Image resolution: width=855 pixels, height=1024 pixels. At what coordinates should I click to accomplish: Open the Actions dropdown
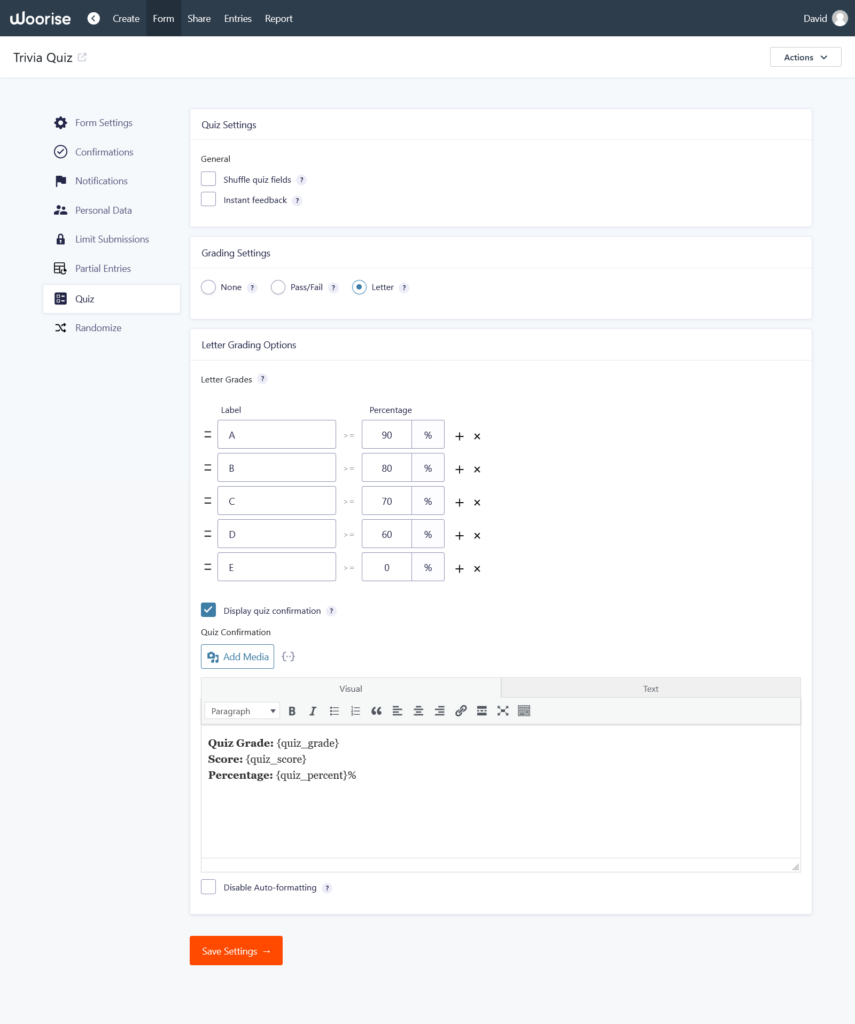coord(805,57)
